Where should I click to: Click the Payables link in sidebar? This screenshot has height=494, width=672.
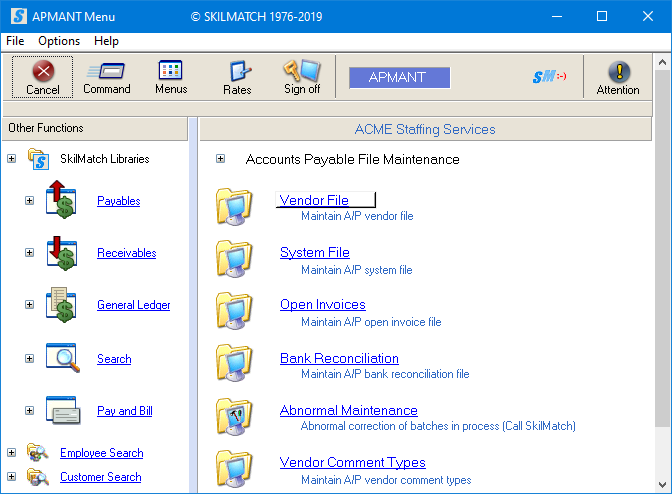[119, 201]
